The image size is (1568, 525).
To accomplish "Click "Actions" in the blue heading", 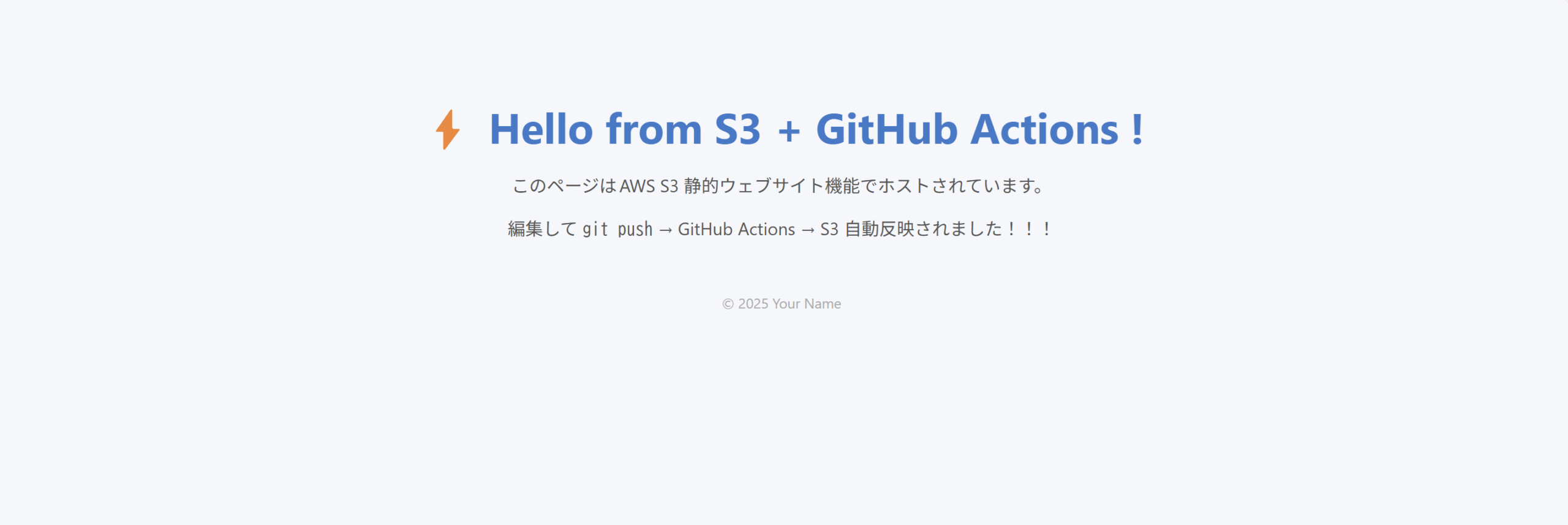I will click(x=1045, y=129).
